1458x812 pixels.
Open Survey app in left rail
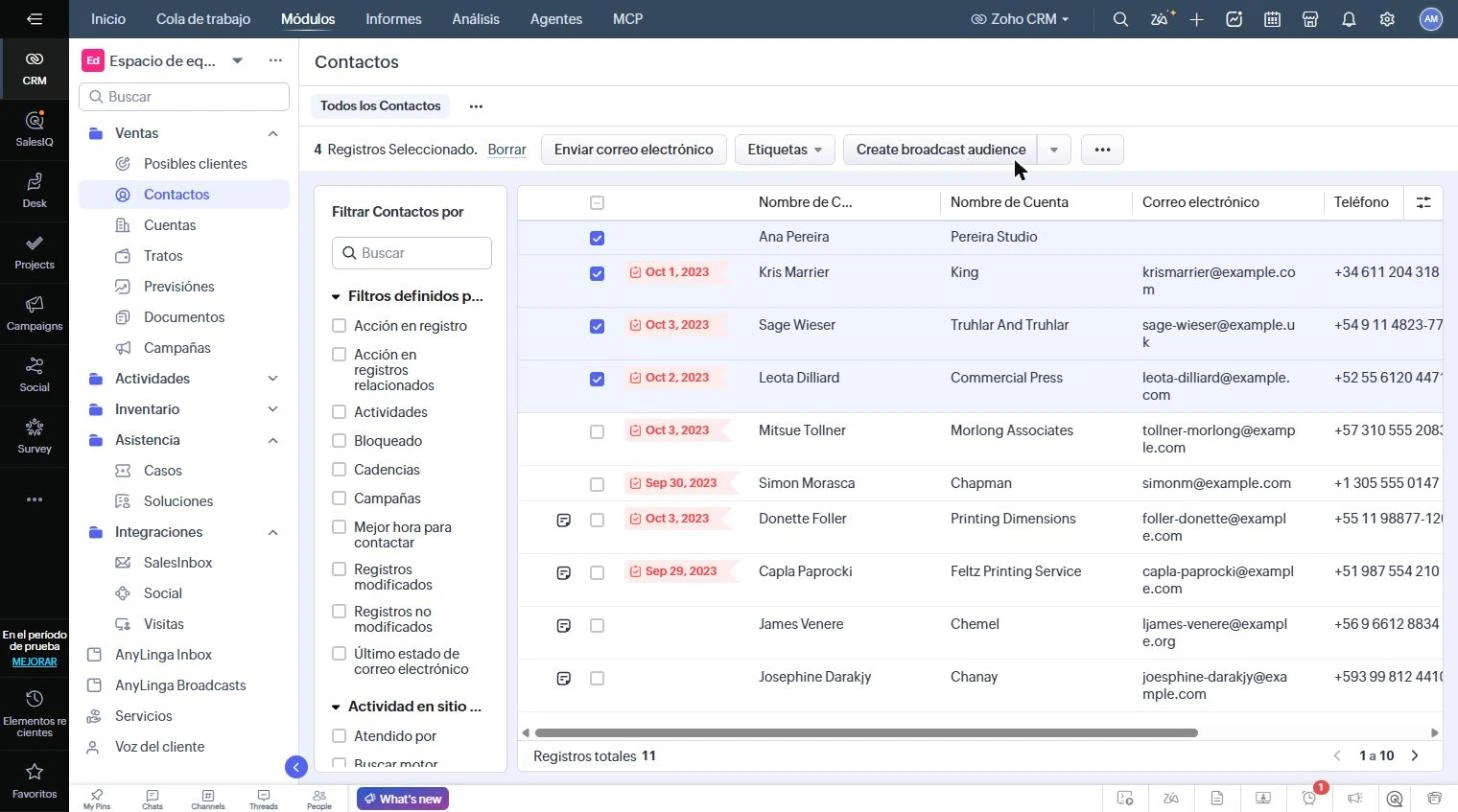click(x=34, y=436)
